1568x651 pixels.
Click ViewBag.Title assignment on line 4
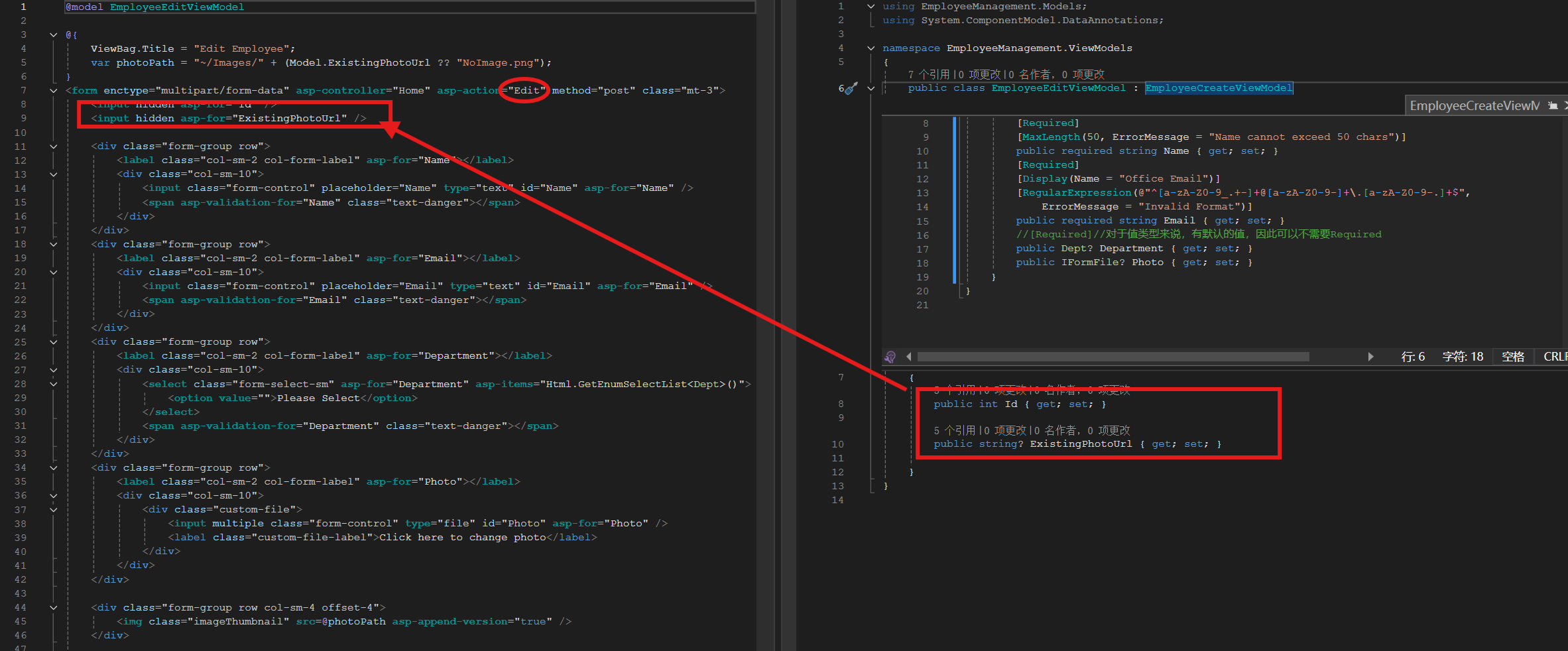pos(193,48)
